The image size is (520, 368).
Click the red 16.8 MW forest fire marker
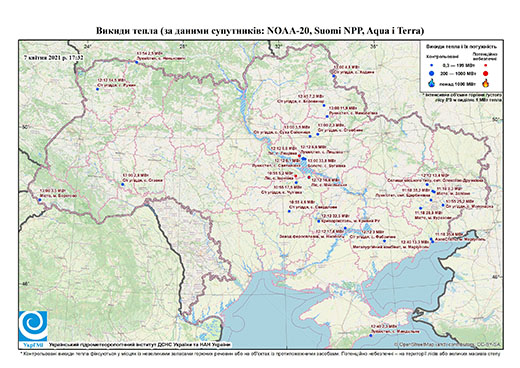[x=309, y=177]
